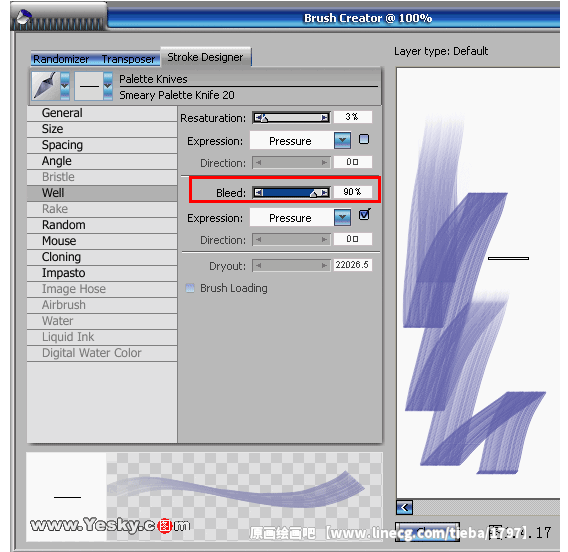This screenshot has height=552, width=568.
Task: Click the Bleed slider track
Action: (x=291, y=192)
